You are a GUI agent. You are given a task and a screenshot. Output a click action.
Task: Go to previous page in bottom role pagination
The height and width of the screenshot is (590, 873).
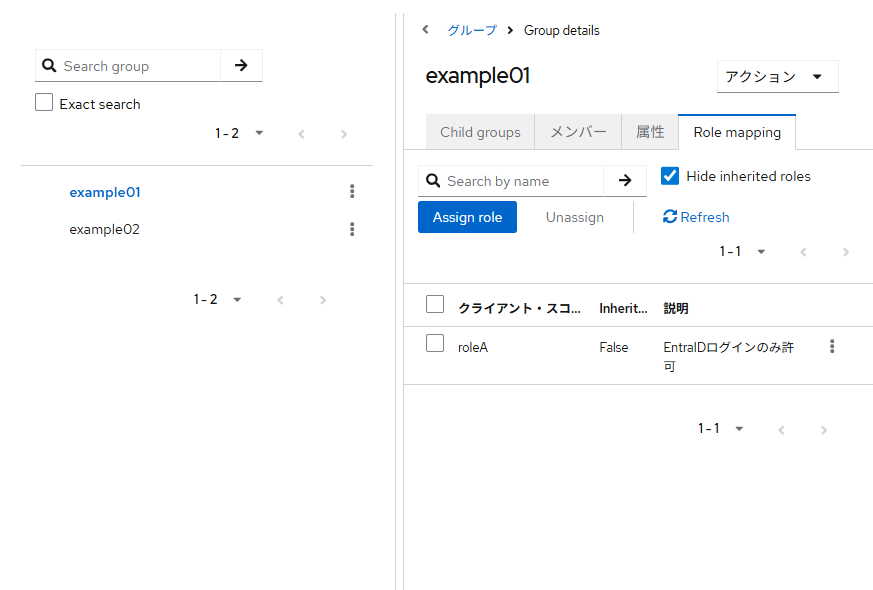point(781,430)
